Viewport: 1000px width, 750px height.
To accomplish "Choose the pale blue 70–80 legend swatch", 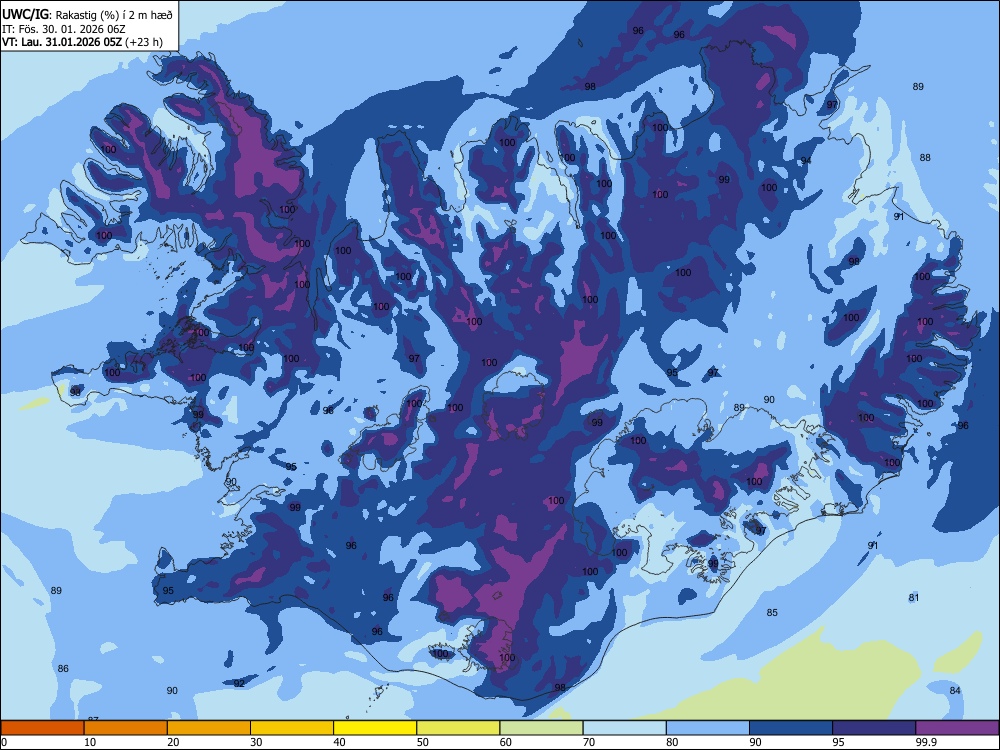I will pyautogui.click(x=624, y=728).
